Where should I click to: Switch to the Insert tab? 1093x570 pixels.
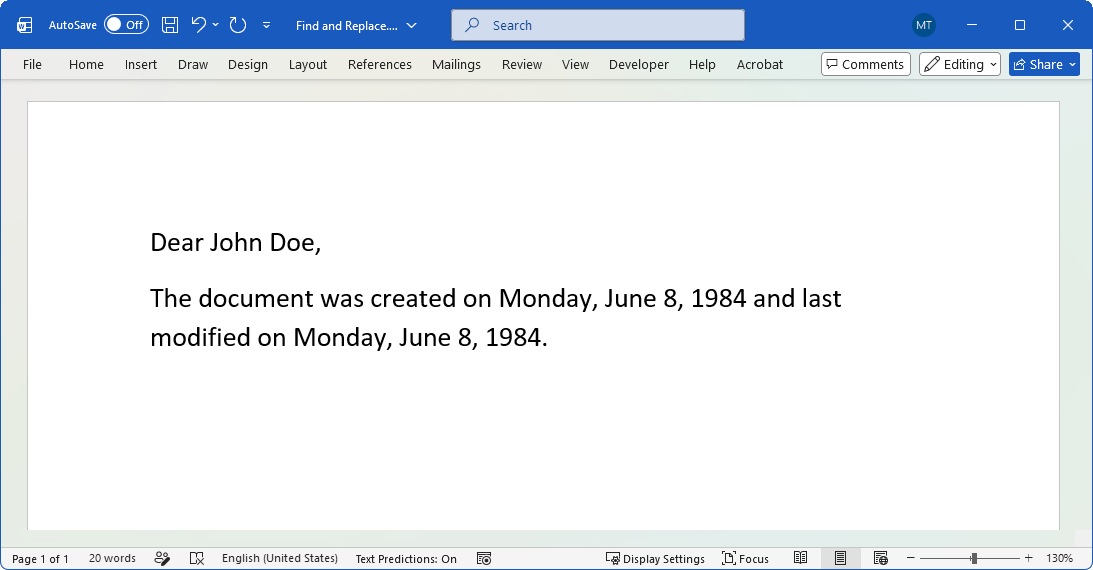click(141, 64)
